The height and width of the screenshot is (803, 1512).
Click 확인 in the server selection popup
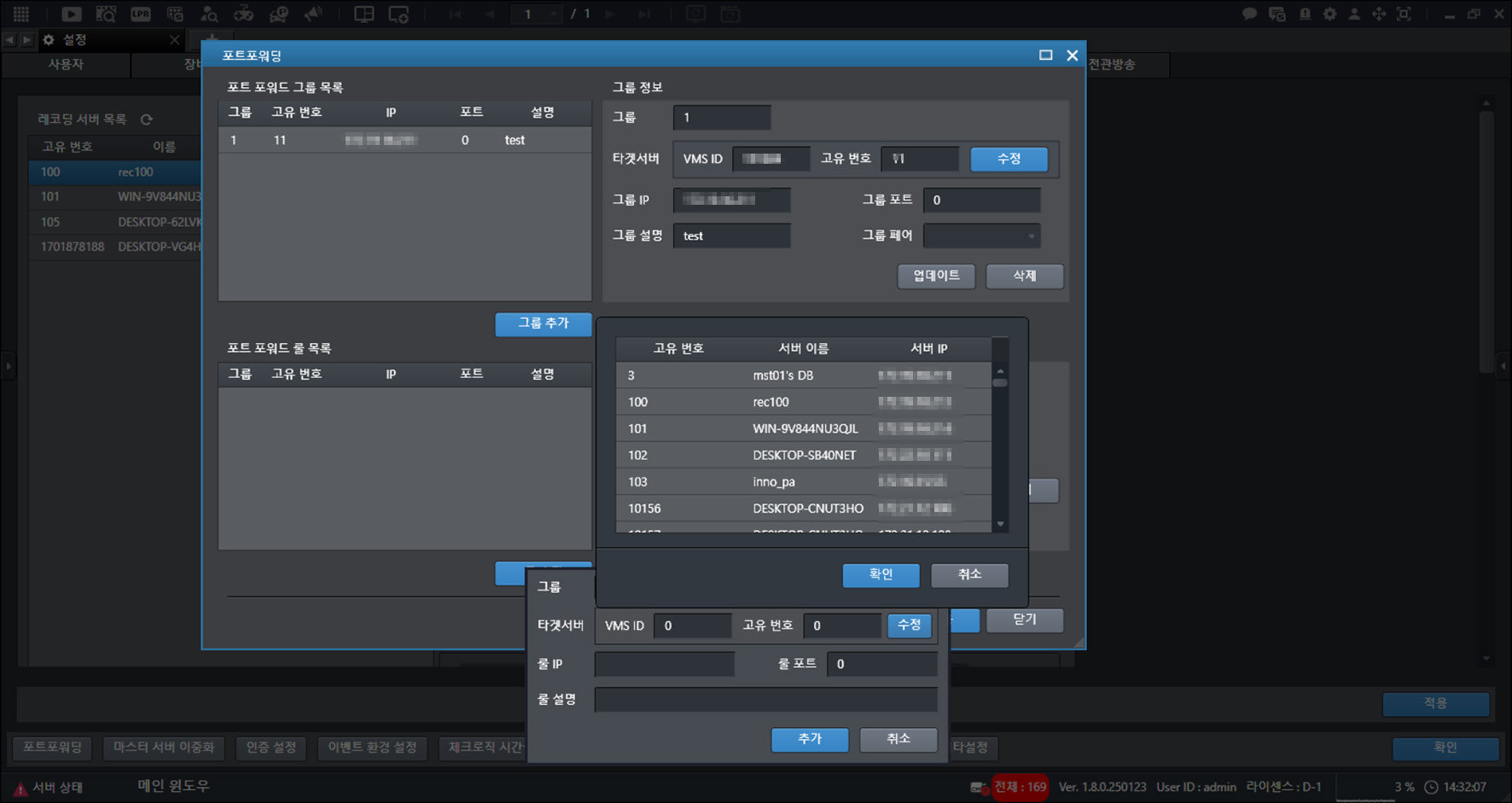tap(881, 574)
